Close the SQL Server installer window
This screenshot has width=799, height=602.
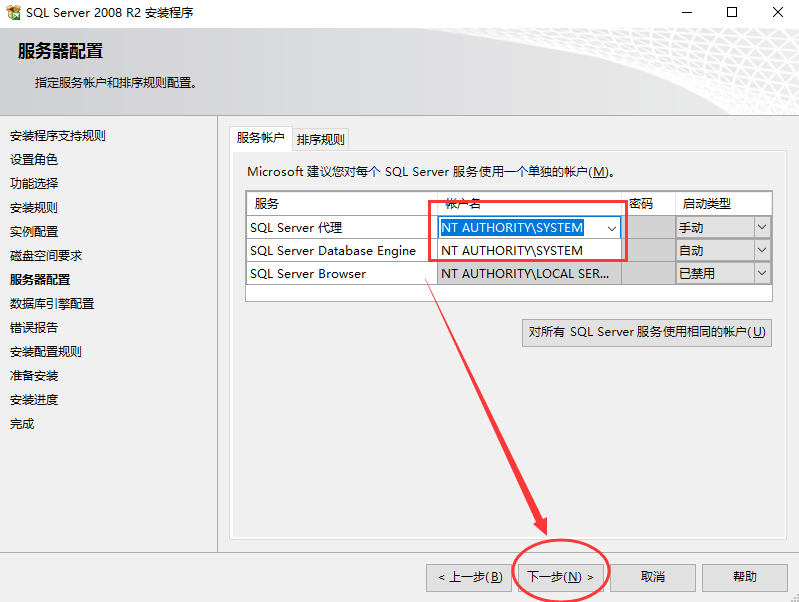(x=778, y=12)
